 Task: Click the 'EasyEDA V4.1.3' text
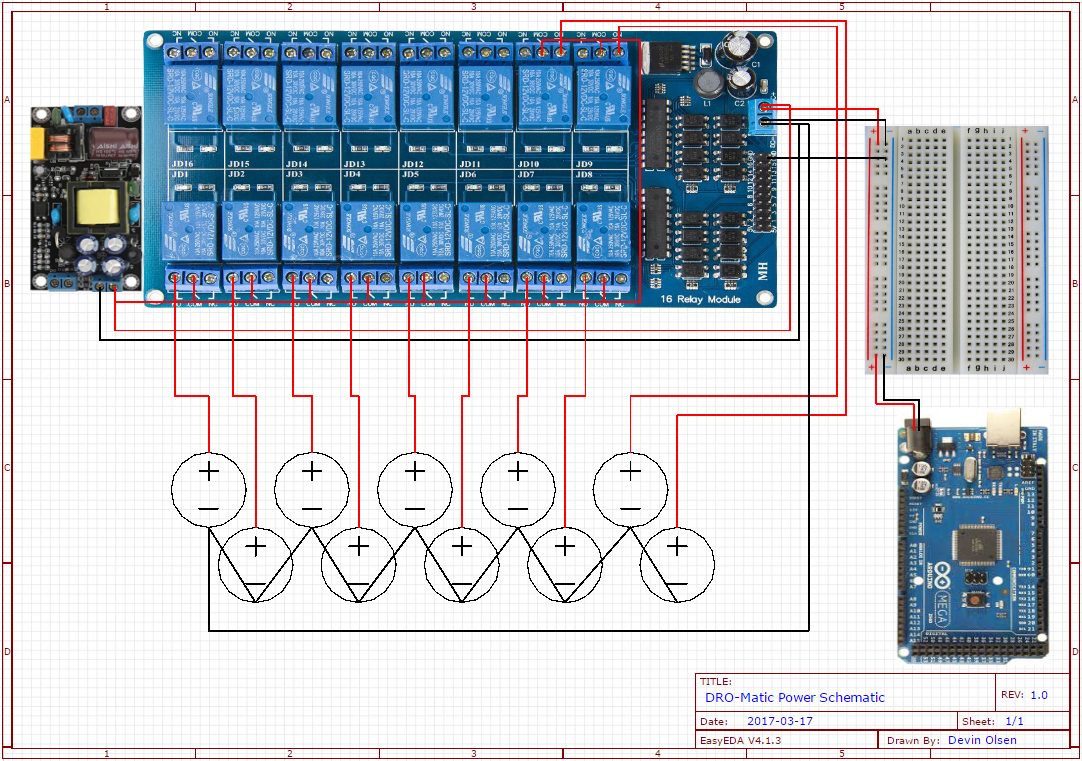pyautogui.click(x=740, y=740)
